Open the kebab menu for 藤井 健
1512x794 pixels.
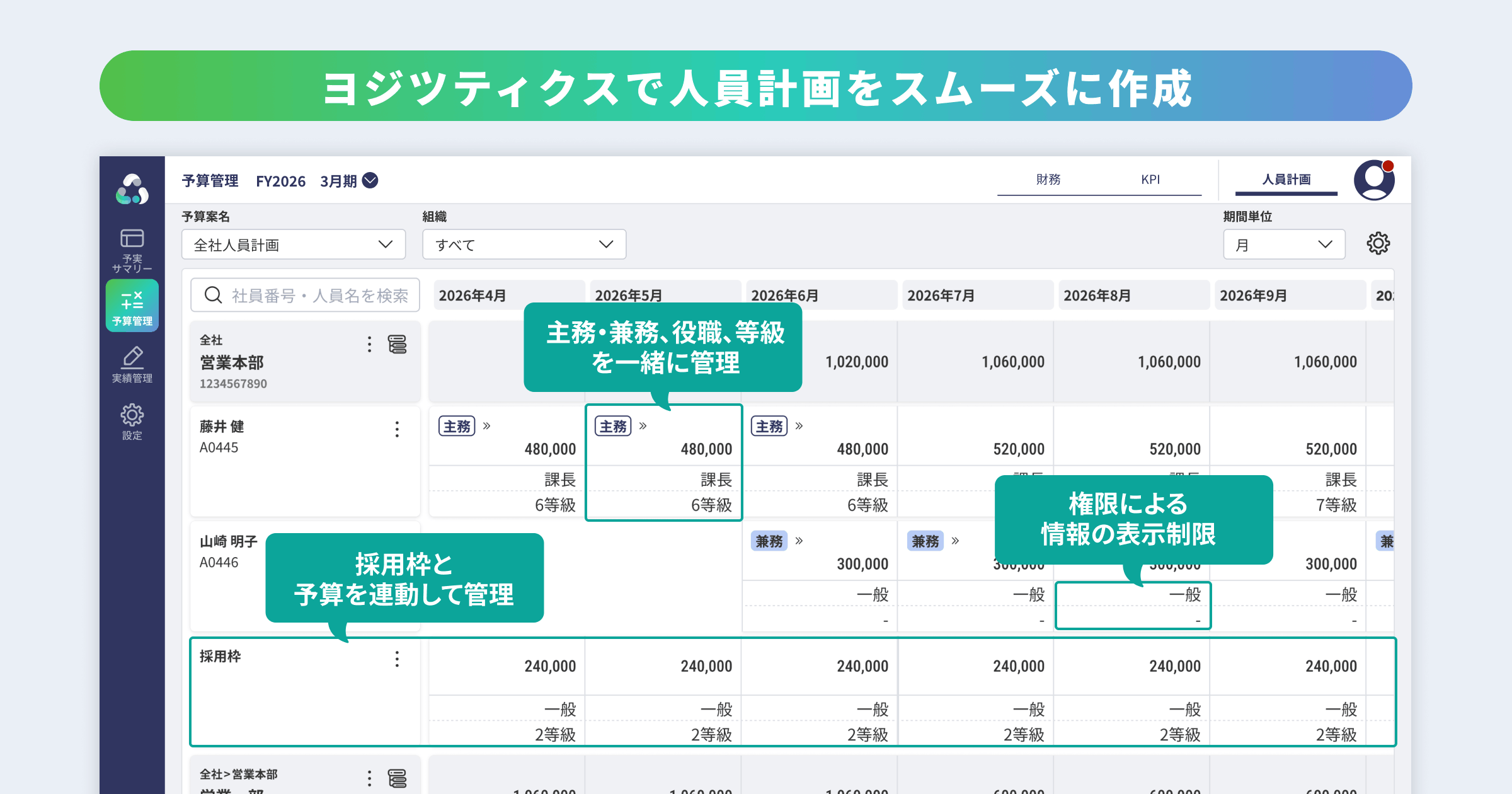397,429
